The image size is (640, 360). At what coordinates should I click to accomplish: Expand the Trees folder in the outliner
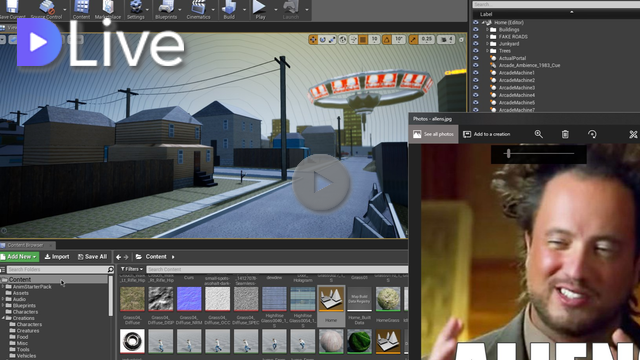487,51
